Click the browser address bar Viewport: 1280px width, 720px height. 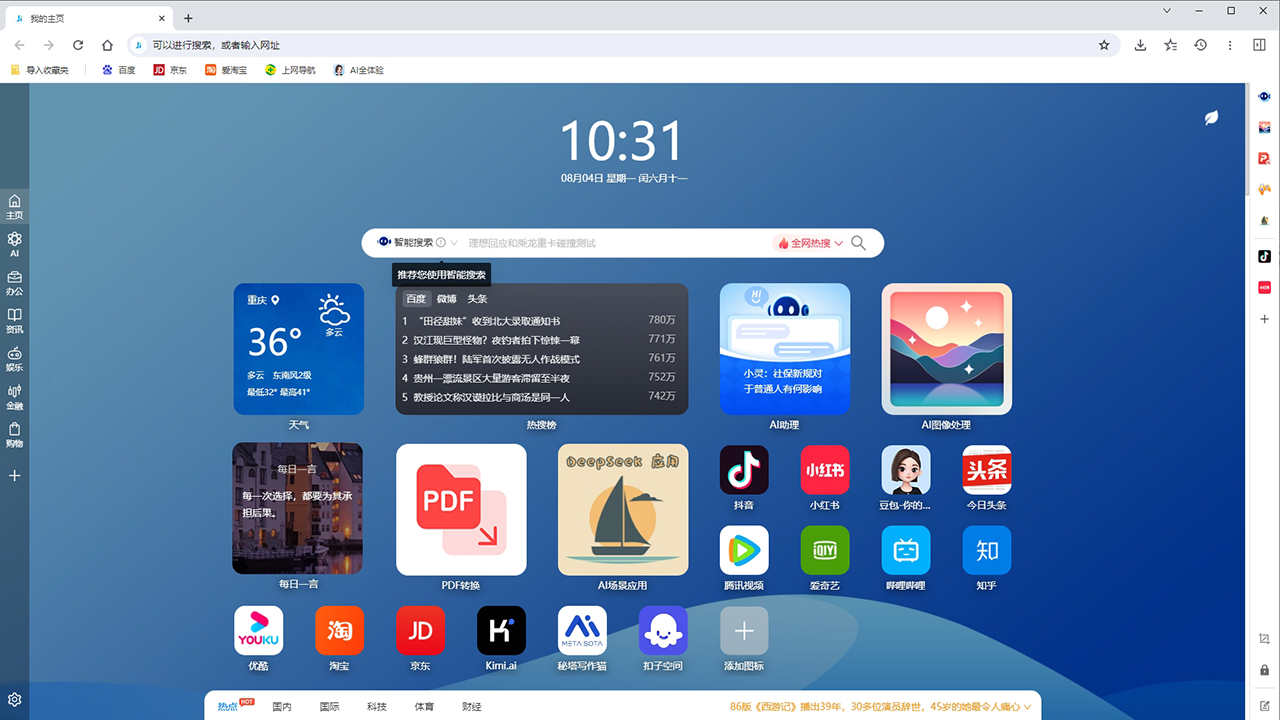(600, 45)
